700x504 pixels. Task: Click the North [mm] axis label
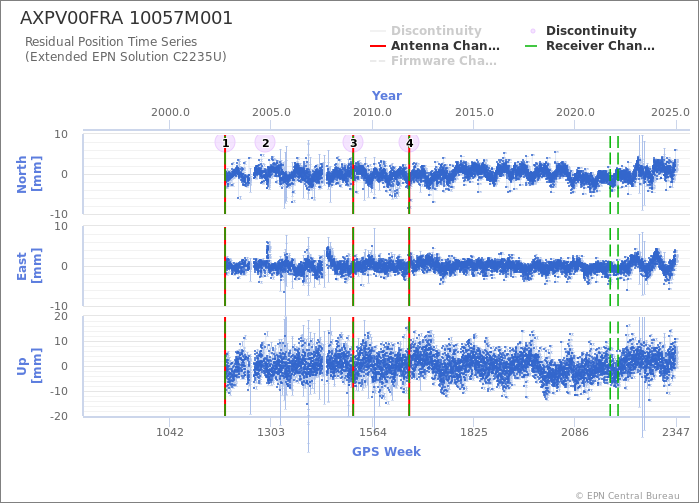click(29, 174)
